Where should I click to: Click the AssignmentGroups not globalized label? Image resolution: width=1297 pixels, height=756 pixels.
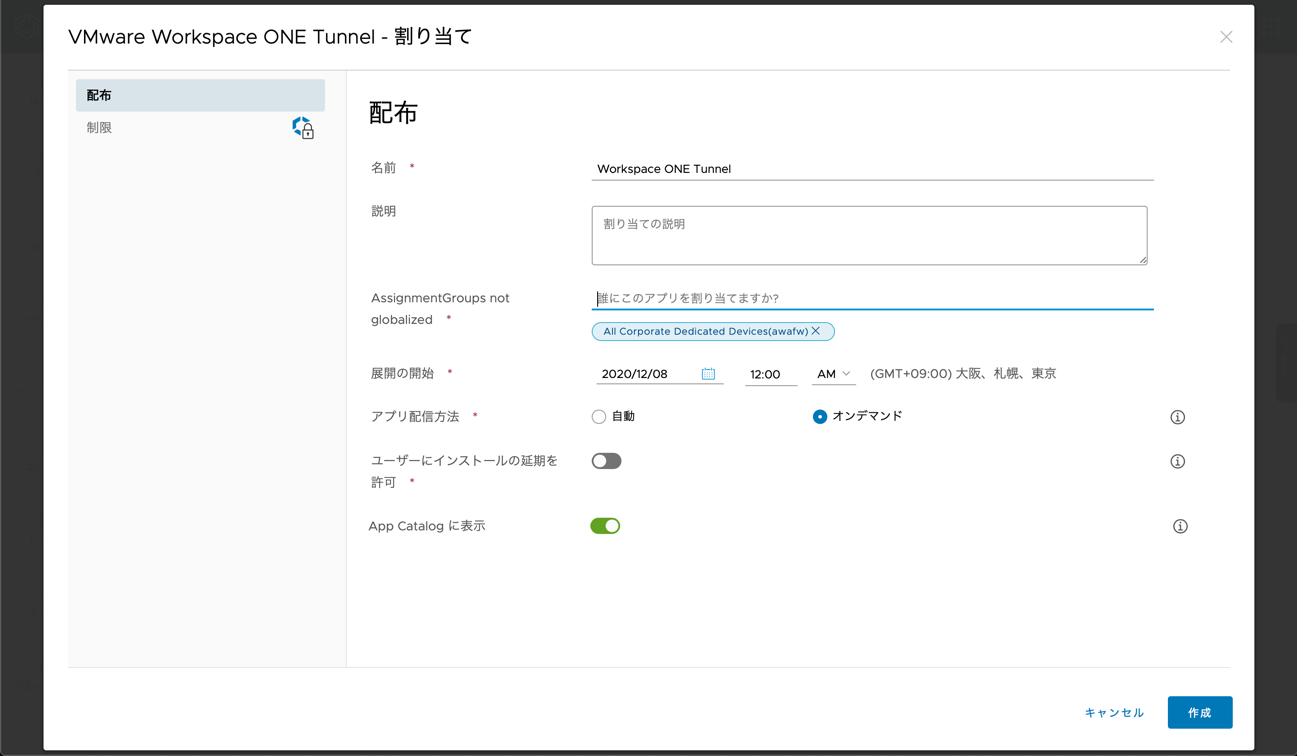(x=440, y=309)
